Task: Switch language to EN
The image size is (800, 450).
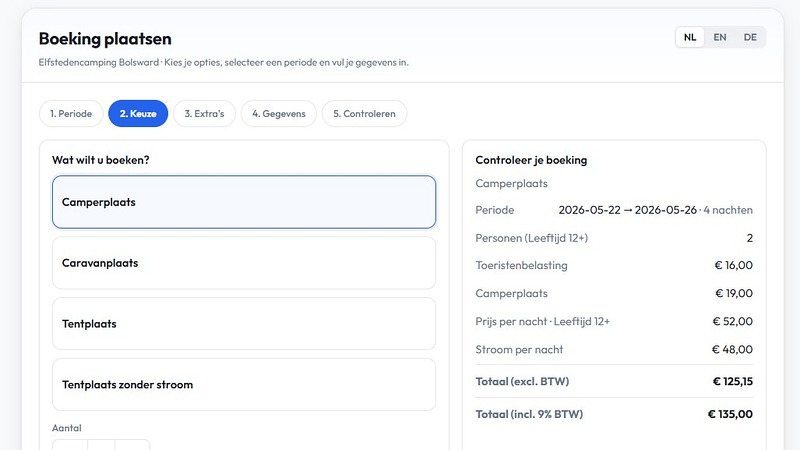Action: coord(720,37)
